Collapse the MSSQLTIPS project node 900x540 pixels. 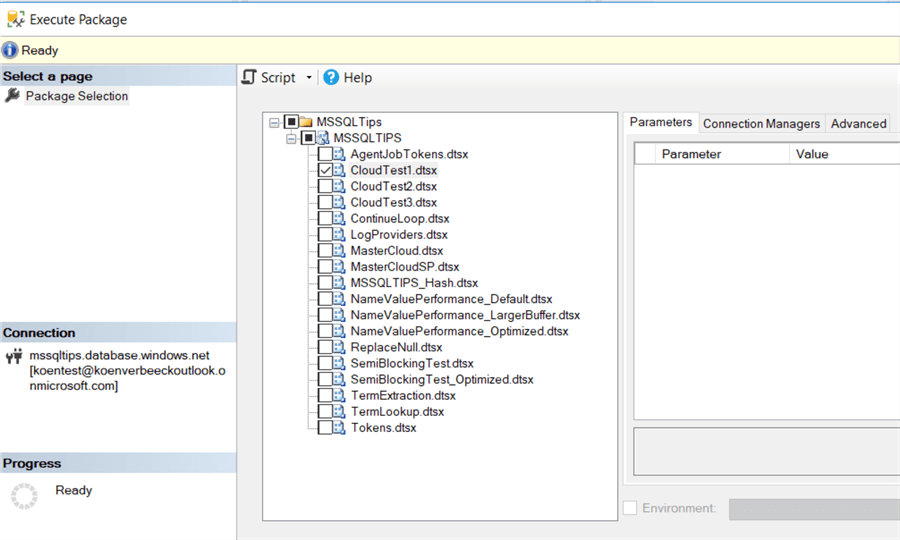click(291, 138)
